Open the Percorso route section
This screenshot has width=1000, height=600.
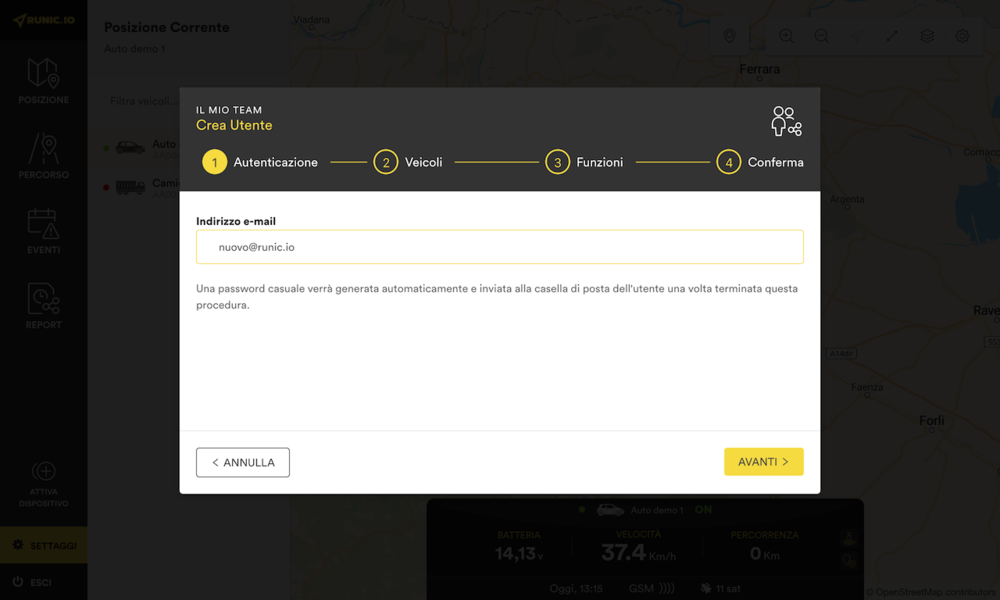(43, 156)
